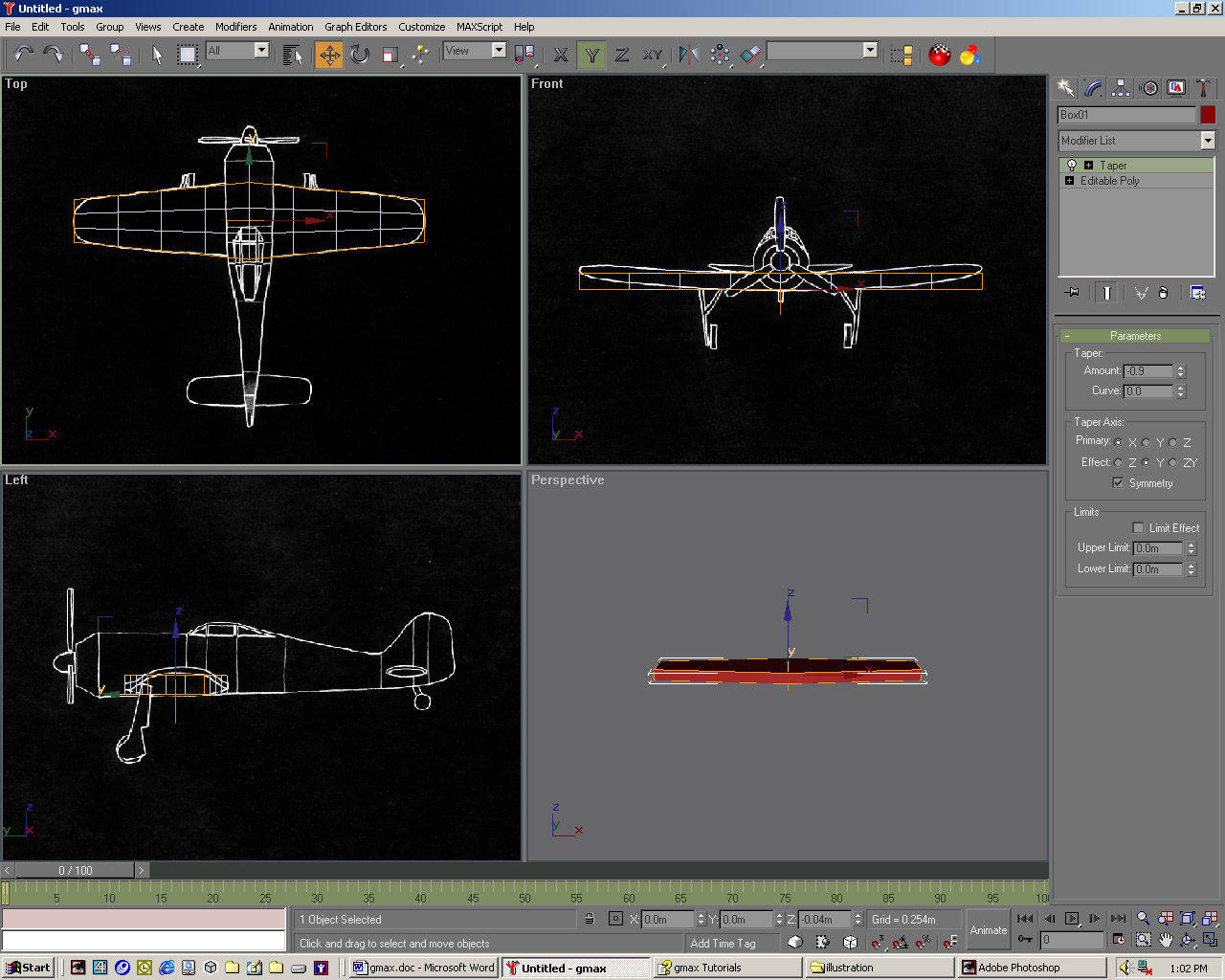Select the Move transform tool
The image size is (1225, 980).
329,56
